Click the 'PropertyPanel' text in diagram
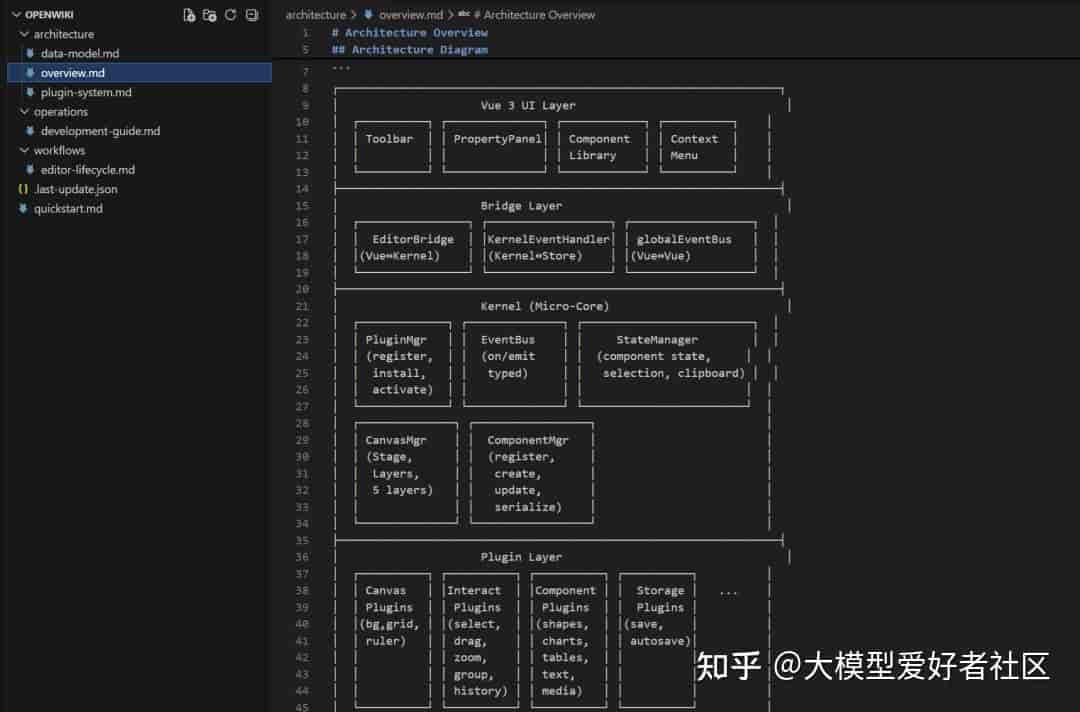This screenshot has height=712, width=1080. tap(497, 138)
